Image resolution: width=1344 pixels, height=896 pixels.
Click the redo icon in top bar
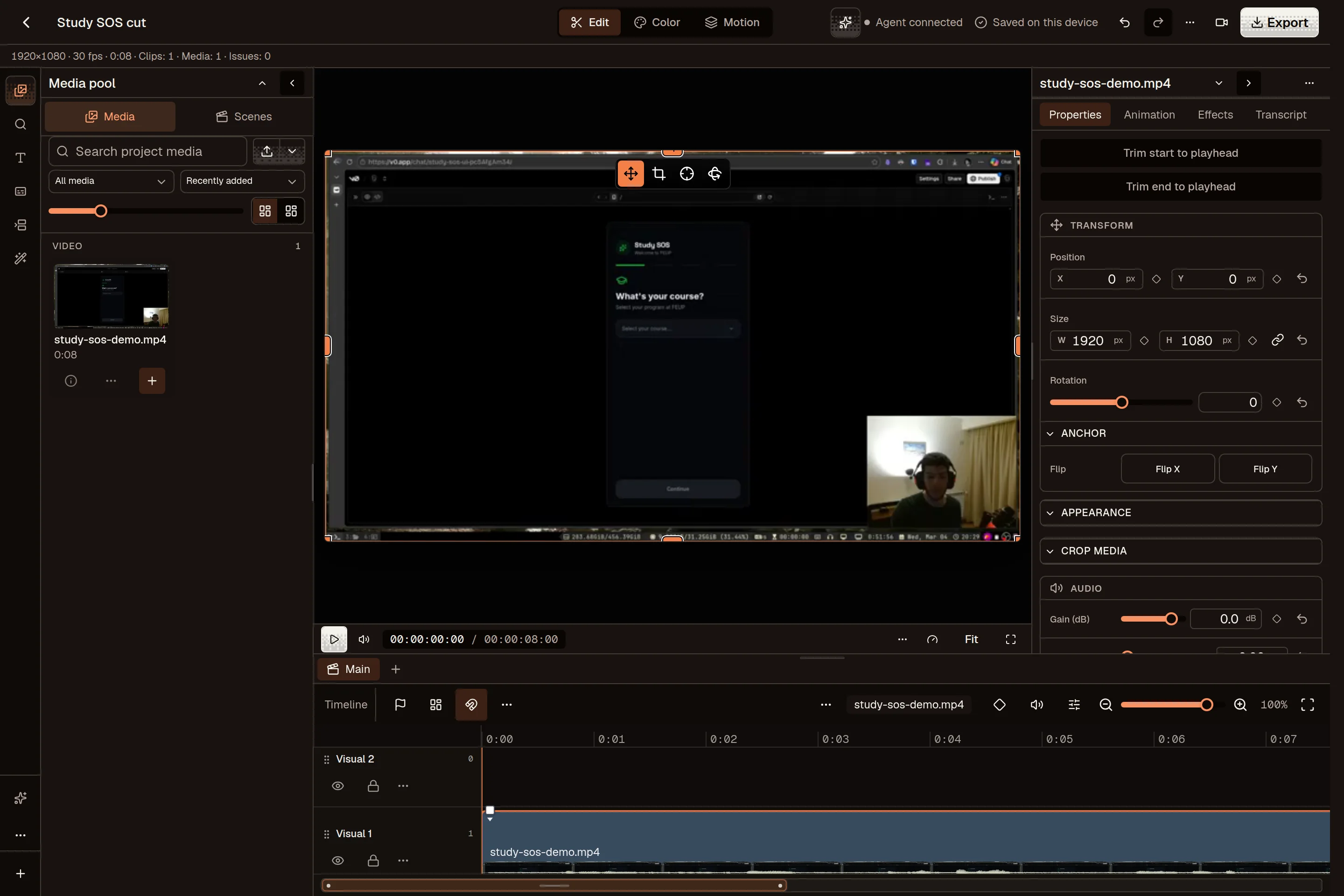[1158, 22]
